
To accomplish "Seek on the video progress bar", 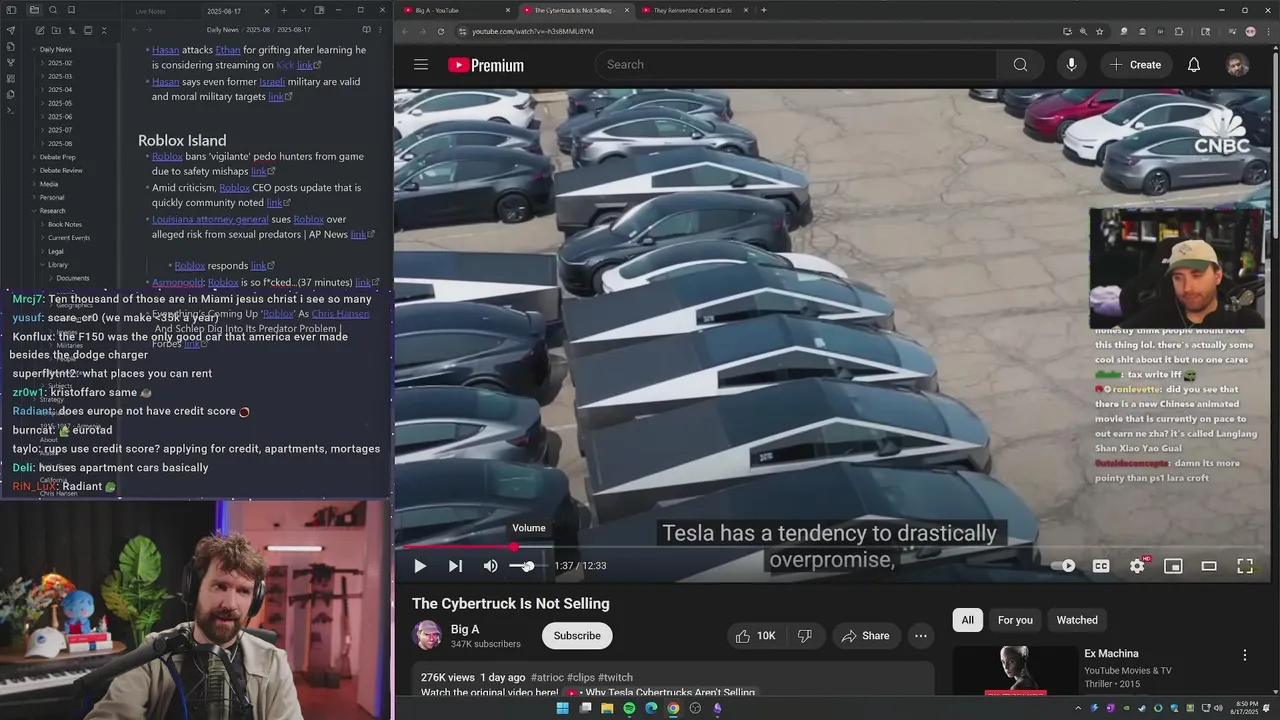I will coord(834,547).
